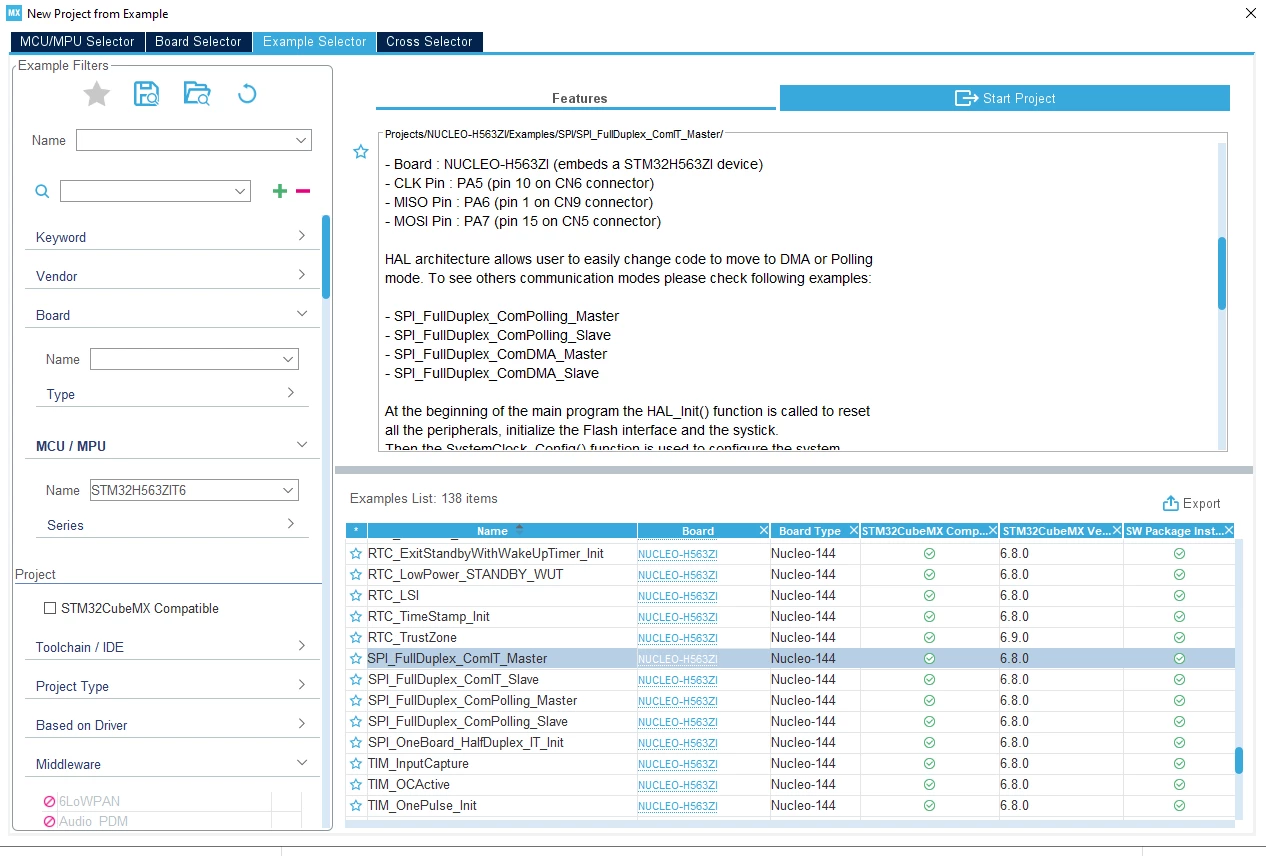Click the Export button above examples list
Image resolution: width=1266 pixels, height=856 pixels.
tap(1192, 504)
